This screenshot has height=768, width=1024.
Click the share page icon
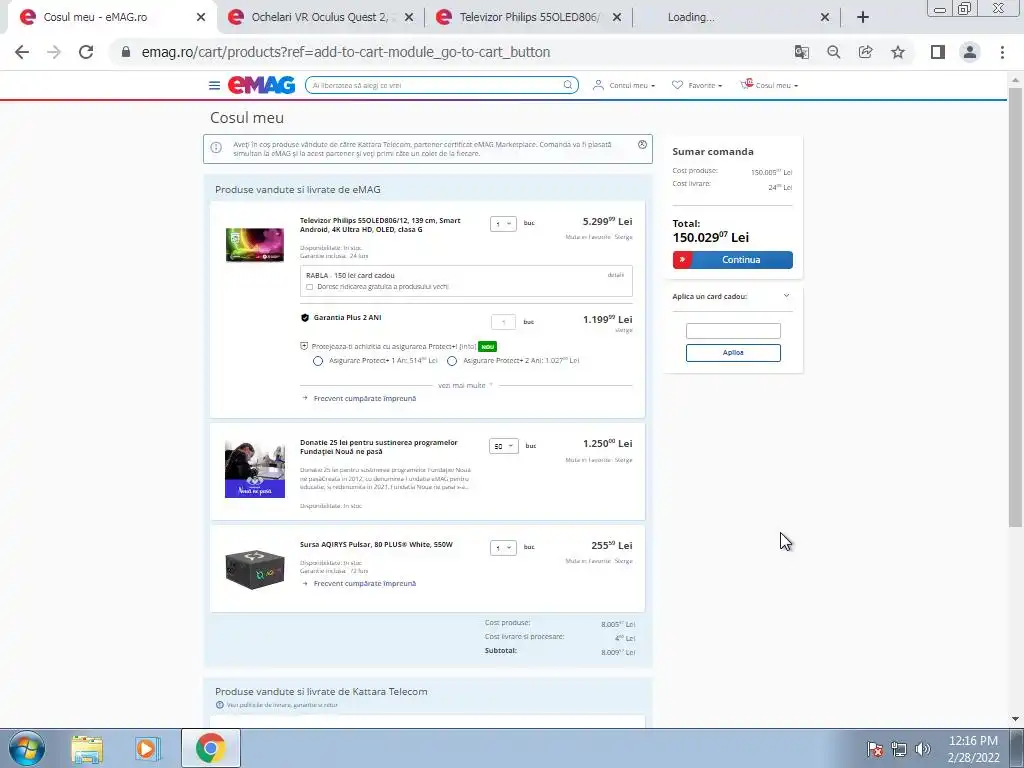(865, 52)
